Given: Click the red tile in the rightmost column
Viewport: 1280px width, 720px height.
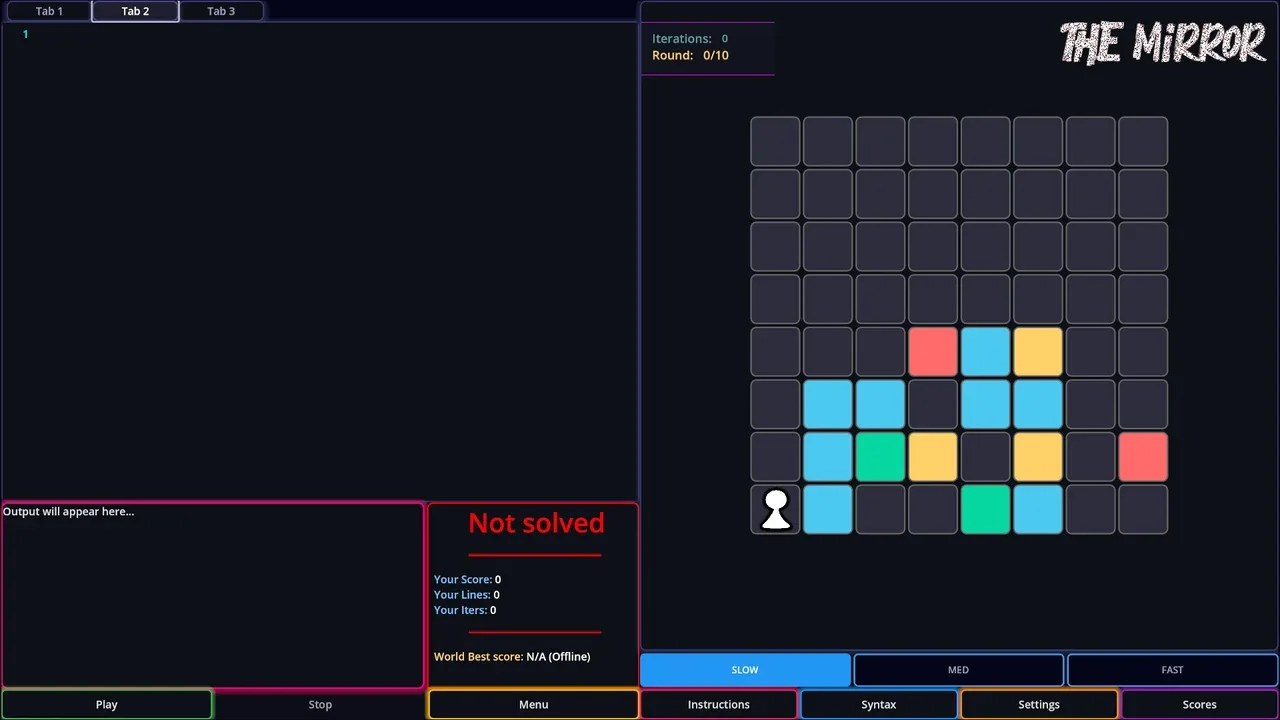Looking at the screenshot, I should tap(1142, 457).
